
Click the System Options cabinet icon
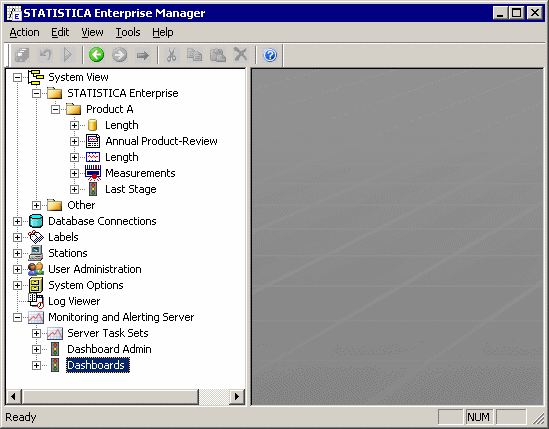(36, 285)
